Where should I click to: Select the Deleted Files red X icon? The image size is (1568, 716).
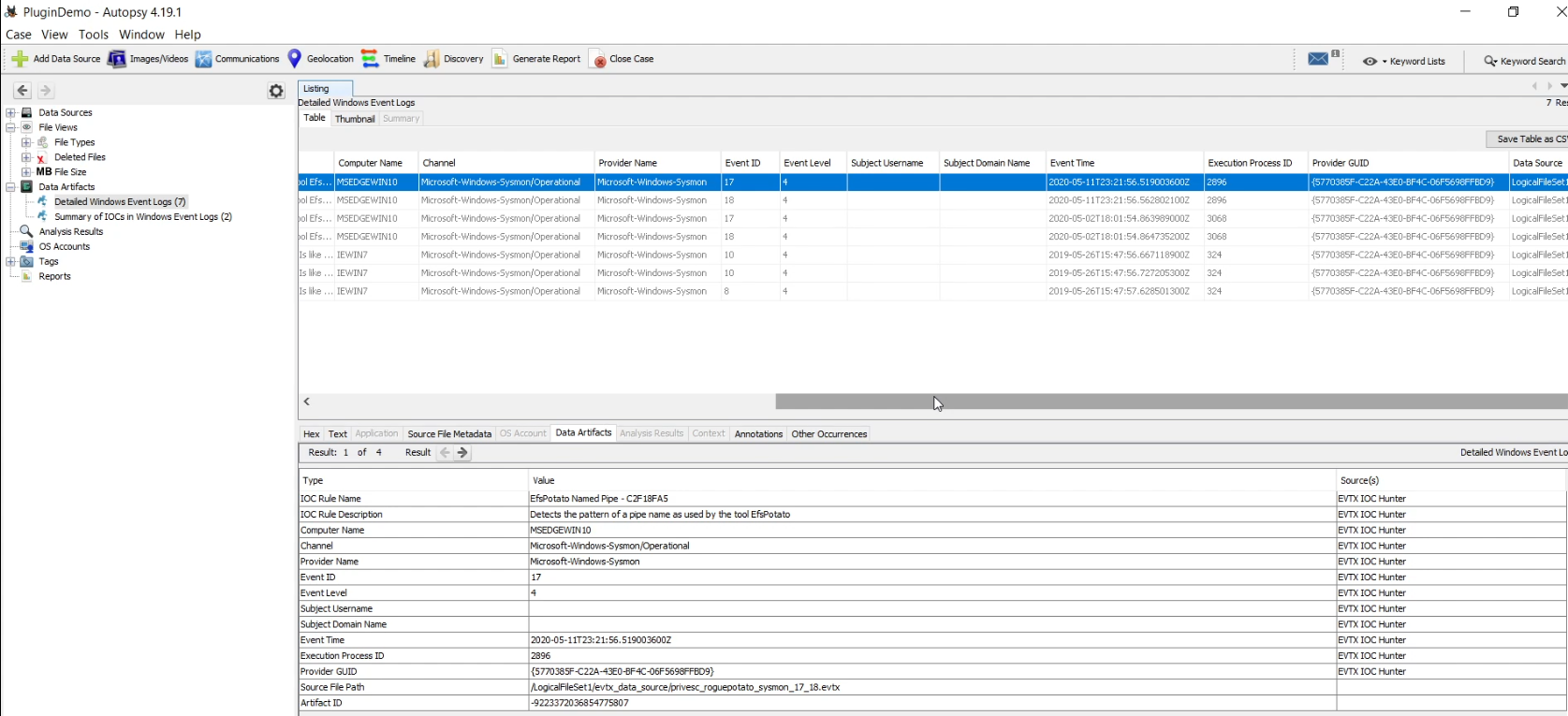[42, 157]
